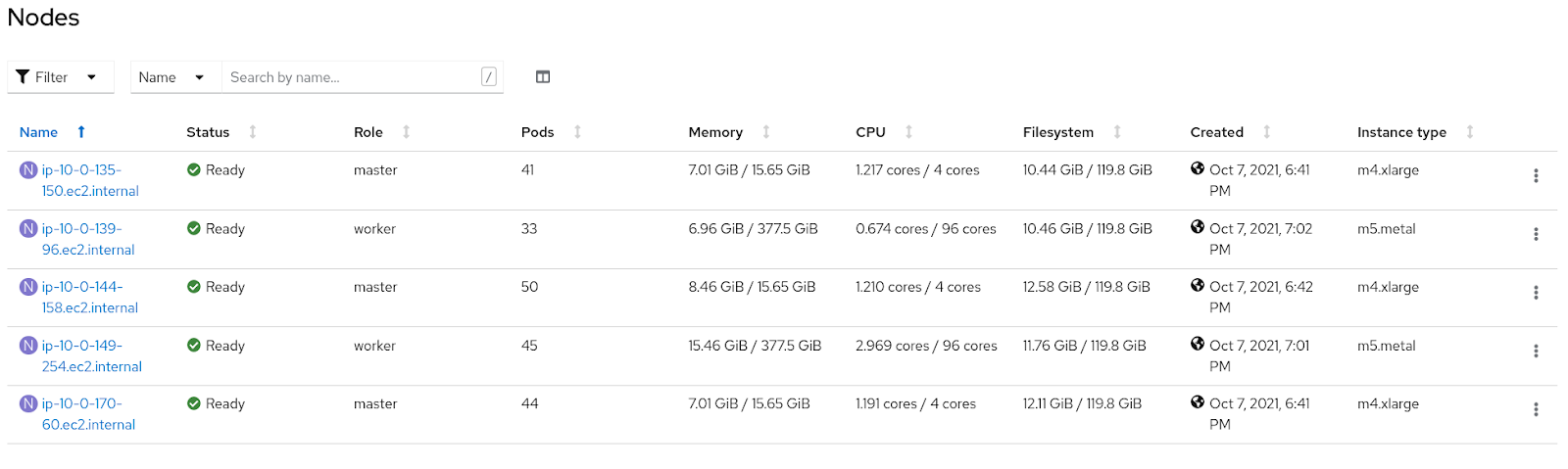
Task: Toggle Name column ascending sort arrow
Action: coord(81,132)
